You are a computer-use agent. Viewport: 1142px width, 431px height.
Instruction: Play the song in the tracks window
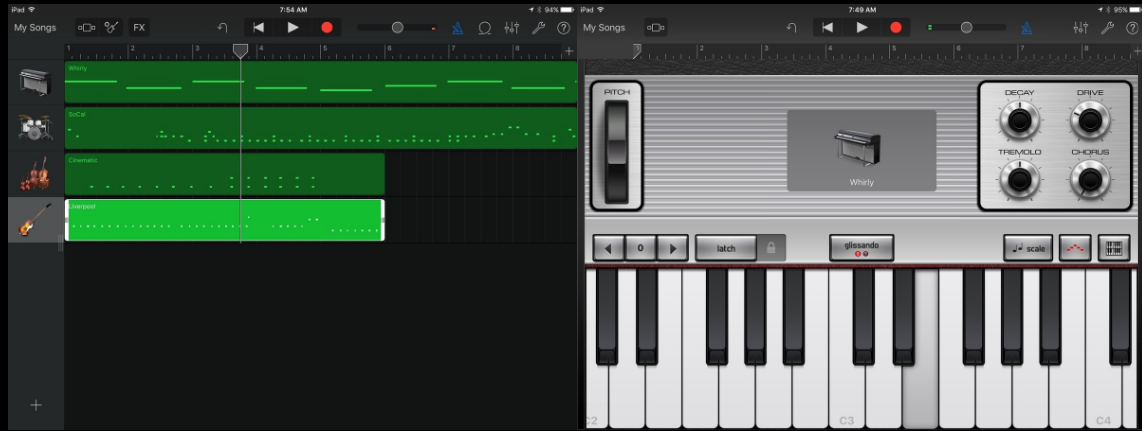click(x=293, y=28)
